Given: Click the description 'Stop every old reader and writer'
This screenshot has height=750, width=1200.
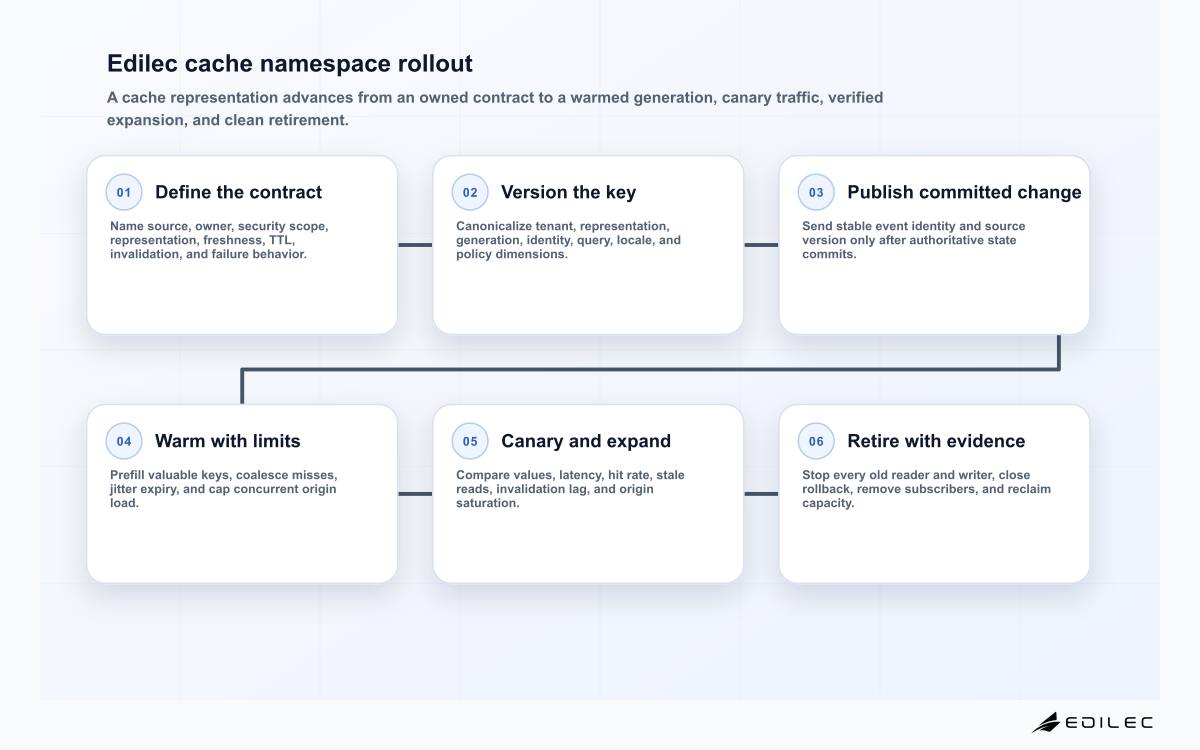Looking at the screenshot, I should pos(926,489).
